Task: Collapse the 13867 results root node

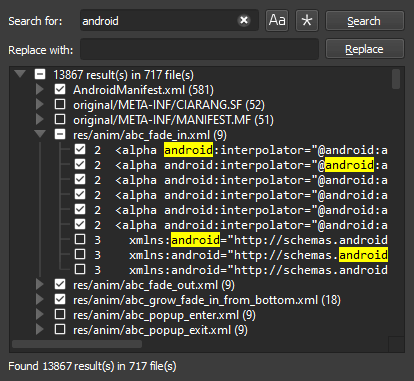Action: tap(20, 74)
